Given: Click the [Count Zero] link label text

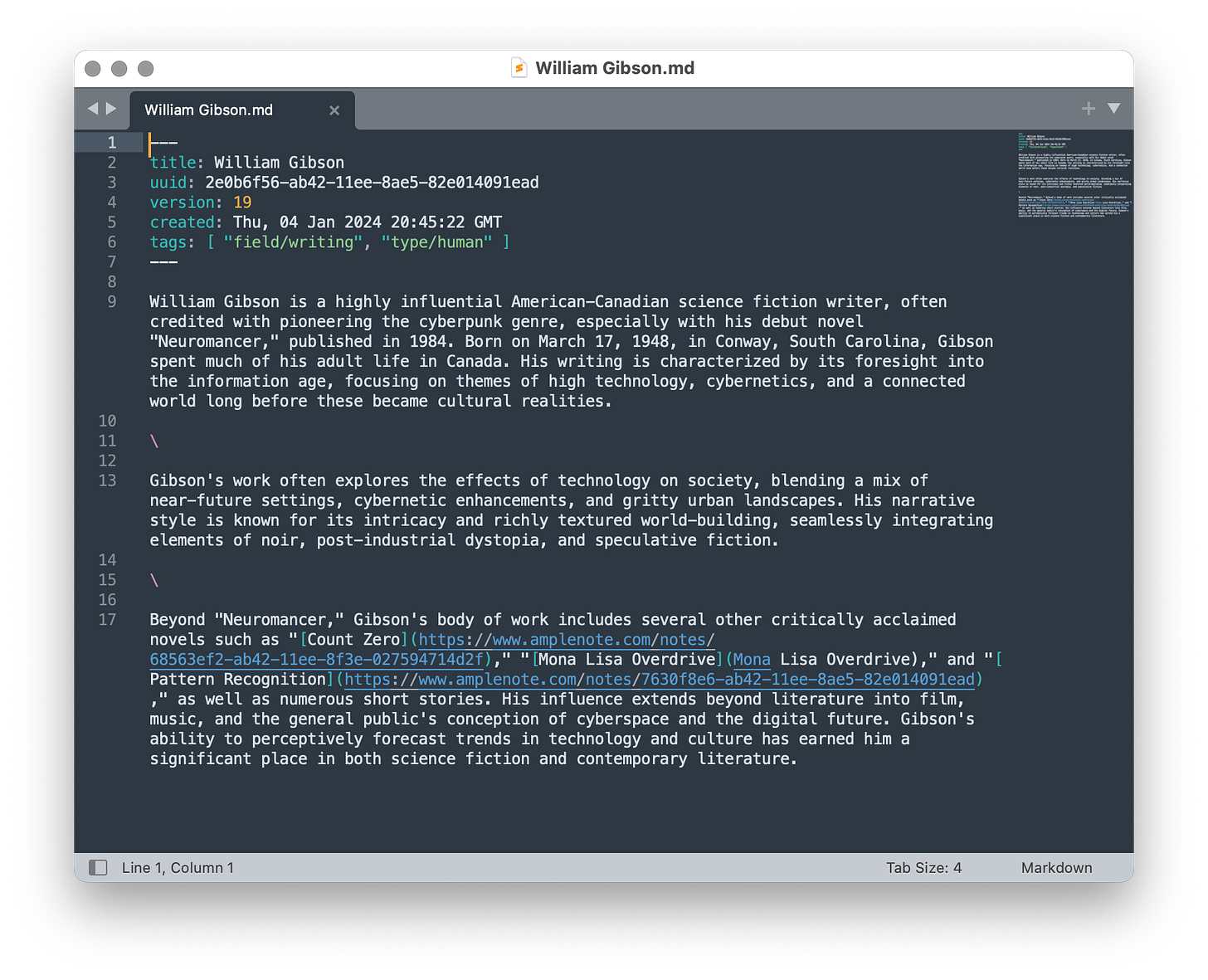Looking at the screenshot, I should coord(353,640).
